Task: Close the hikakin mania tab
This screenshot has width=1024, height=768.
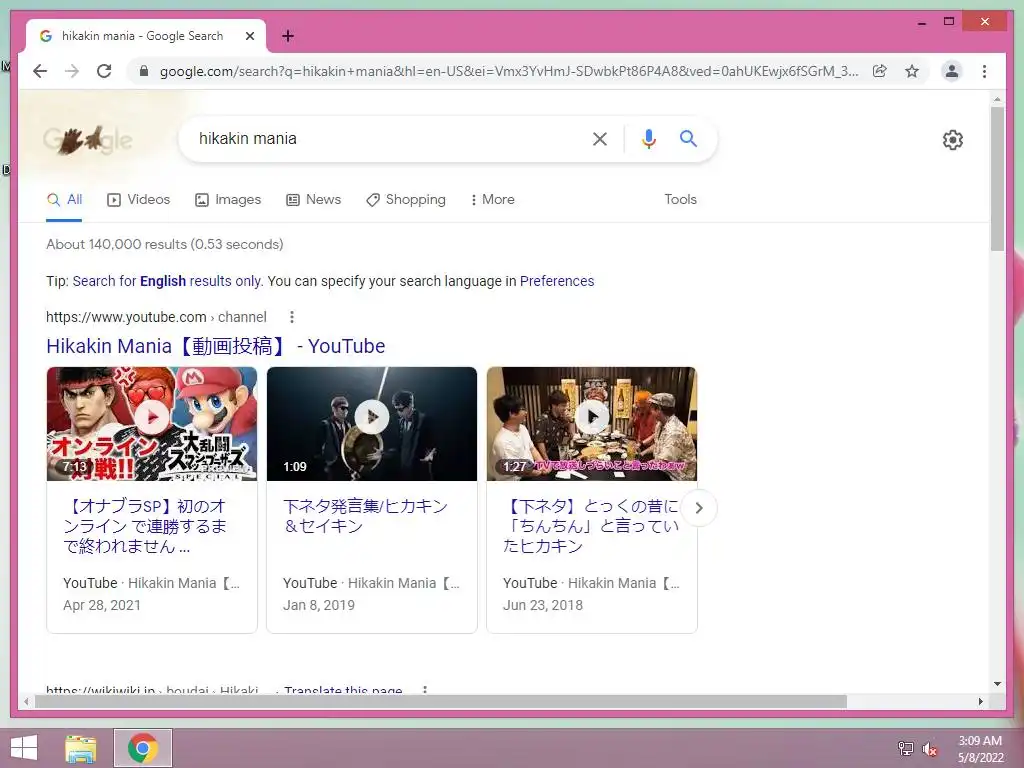Action: [x=249, y=36]
